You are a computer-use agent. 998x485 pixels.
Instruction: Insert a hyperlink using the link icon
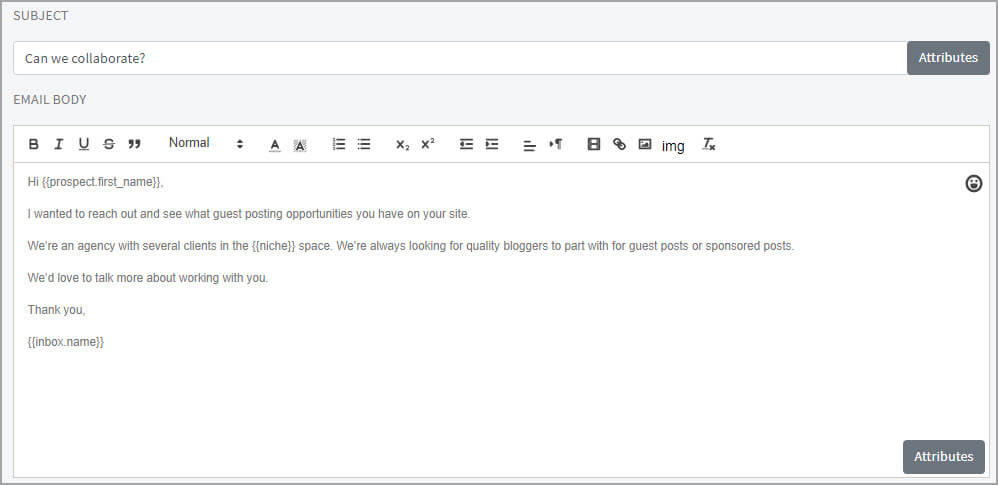point(619,144)
